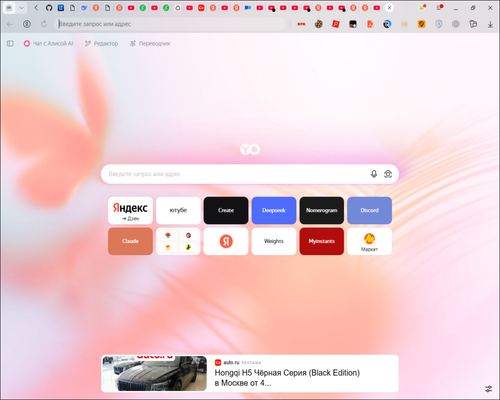Close the active new tab

pos(389,7)
